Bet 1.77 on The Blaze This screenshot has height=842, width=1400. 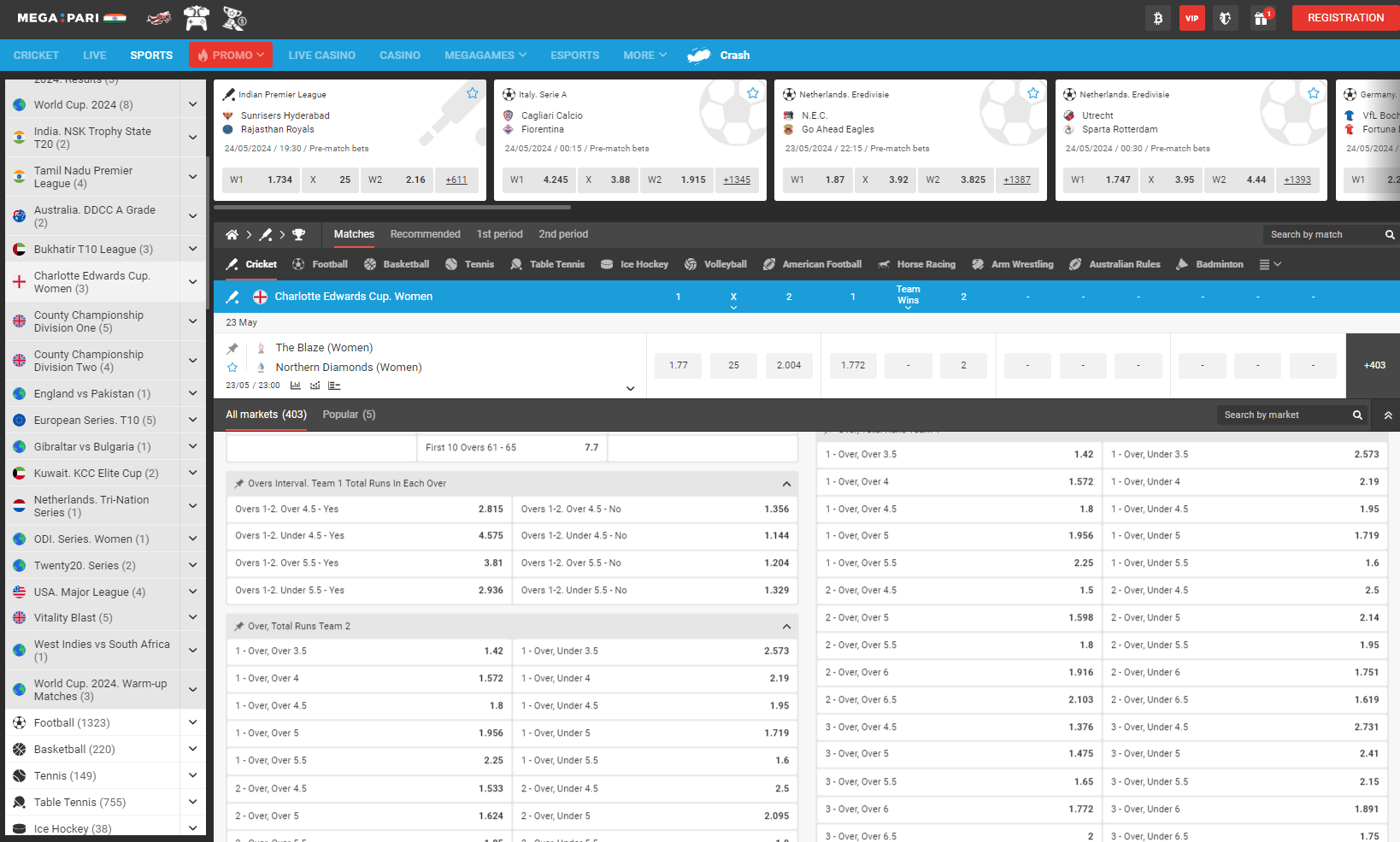click(x=679, y=365)
